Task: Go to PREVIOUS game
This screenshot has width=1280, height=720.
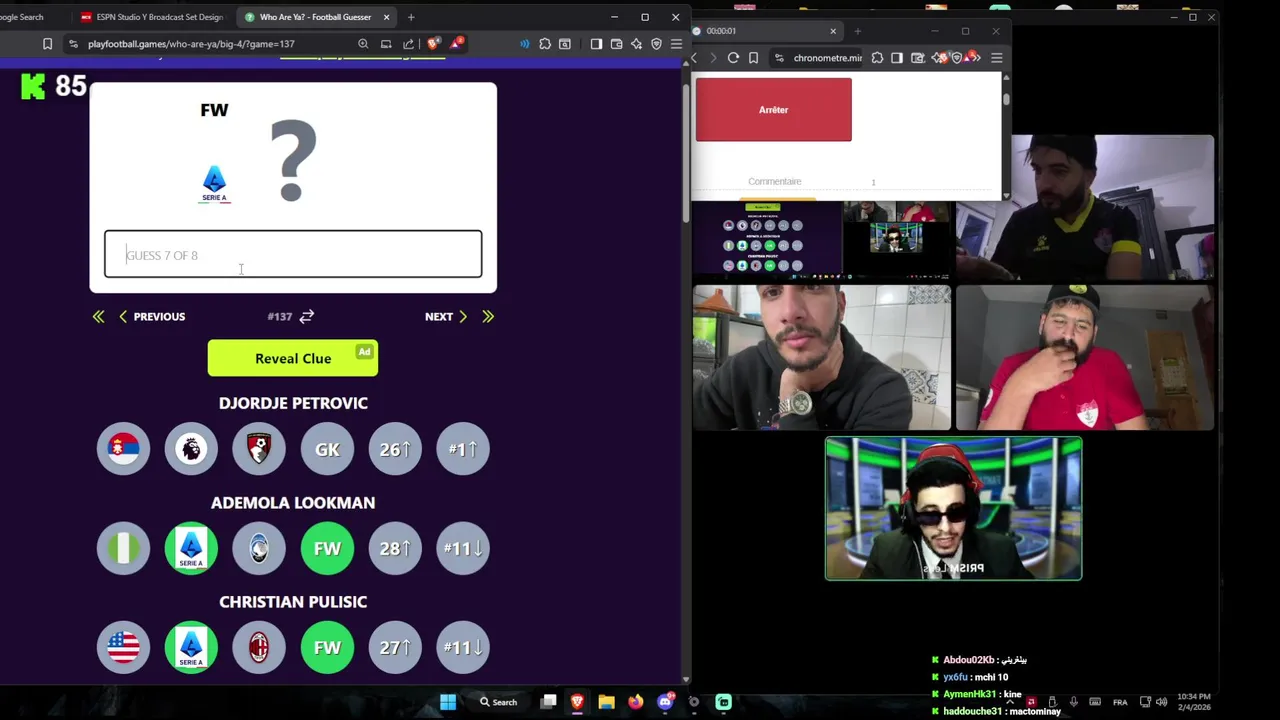Action: point(152,316)
